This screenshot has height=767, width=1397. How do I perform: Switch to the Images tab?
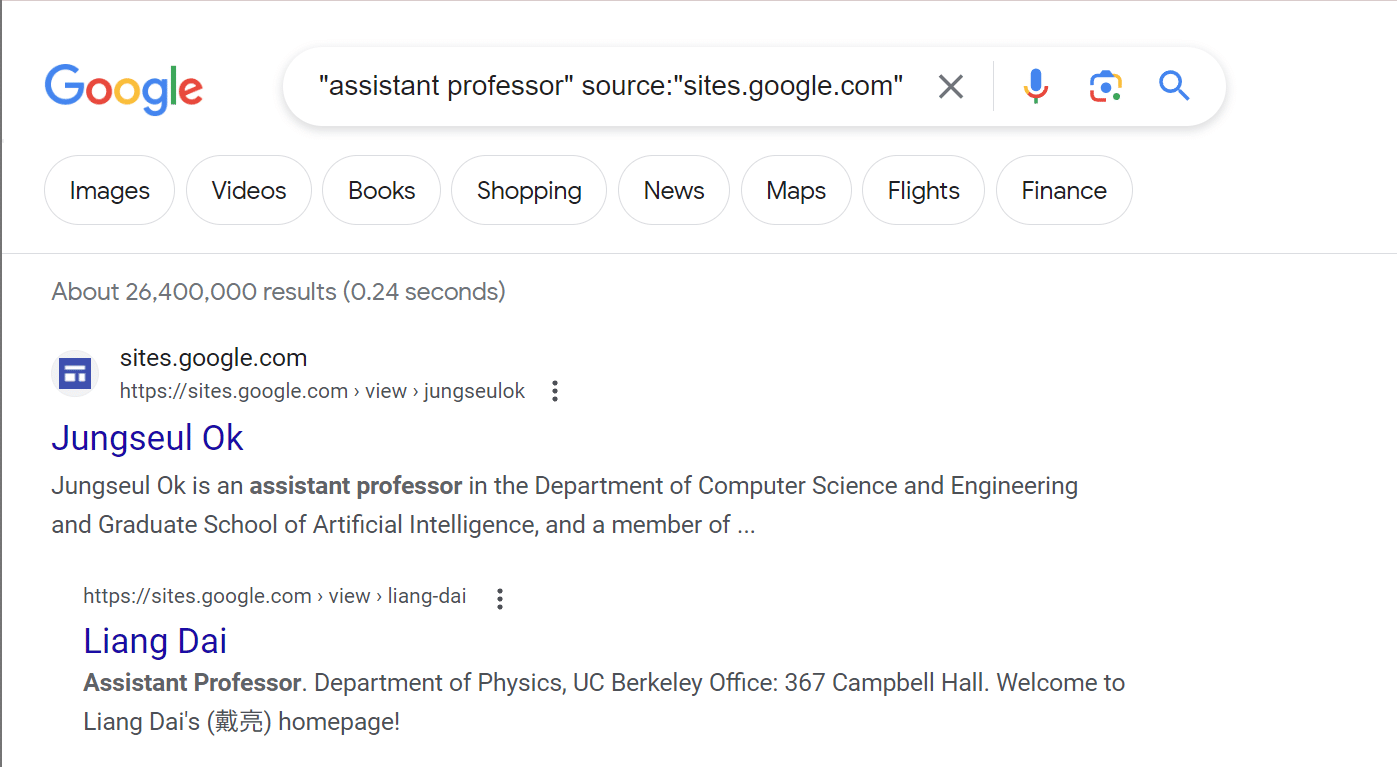[108, 190]
